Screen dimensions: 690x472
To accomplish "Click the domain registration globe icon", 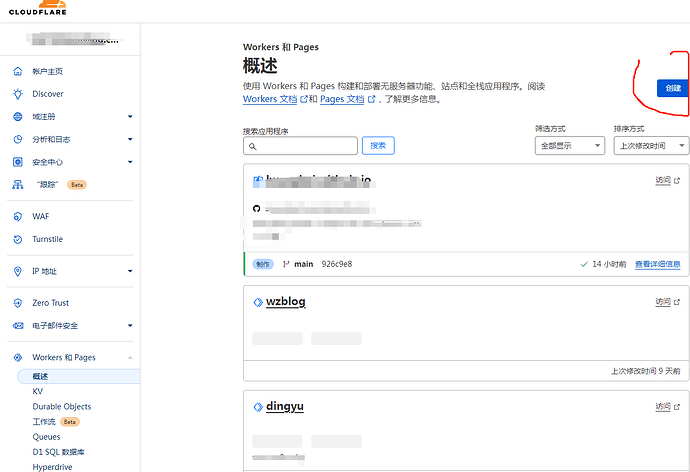I will [18, 117].
